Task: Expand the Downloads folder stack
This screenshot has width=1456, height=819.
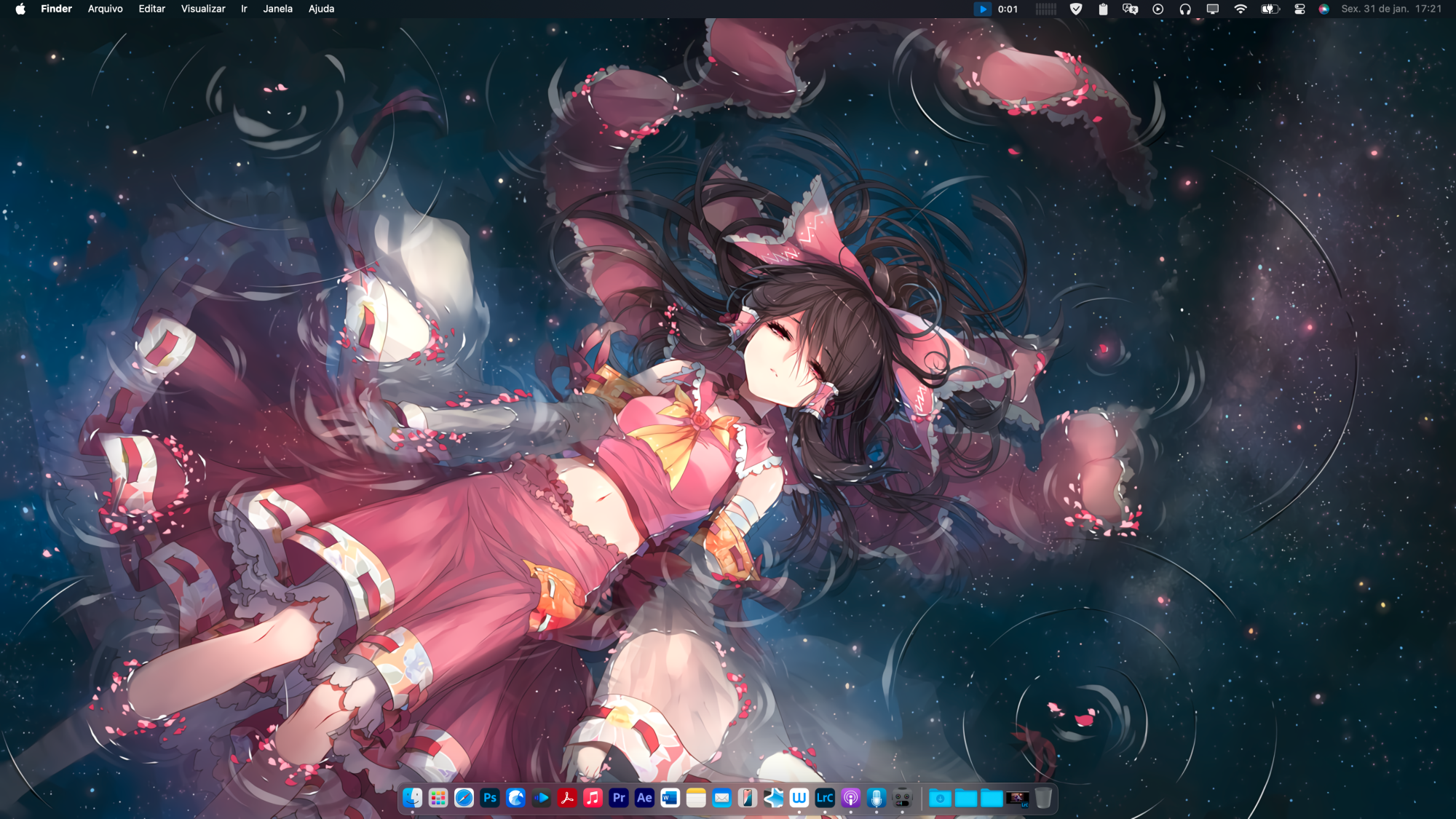Action: (940, 798)
